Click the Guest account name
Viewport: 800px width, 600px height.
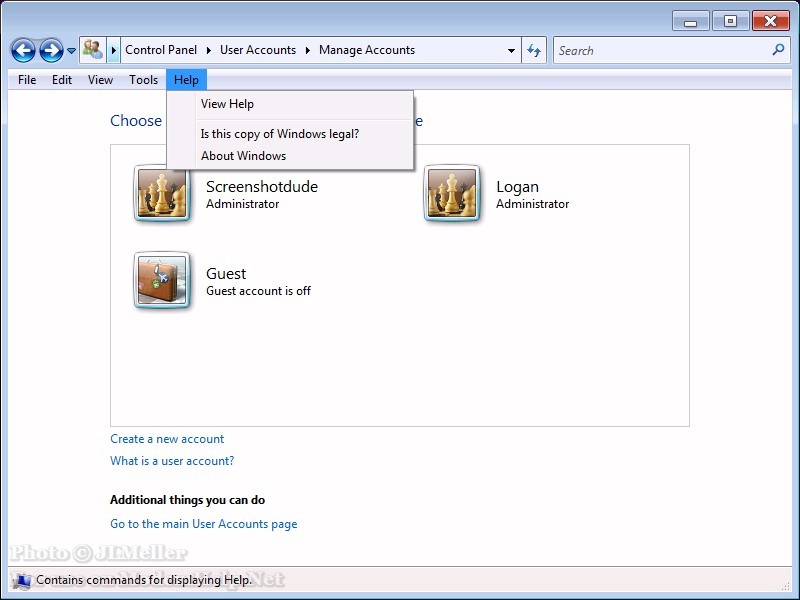226,274
